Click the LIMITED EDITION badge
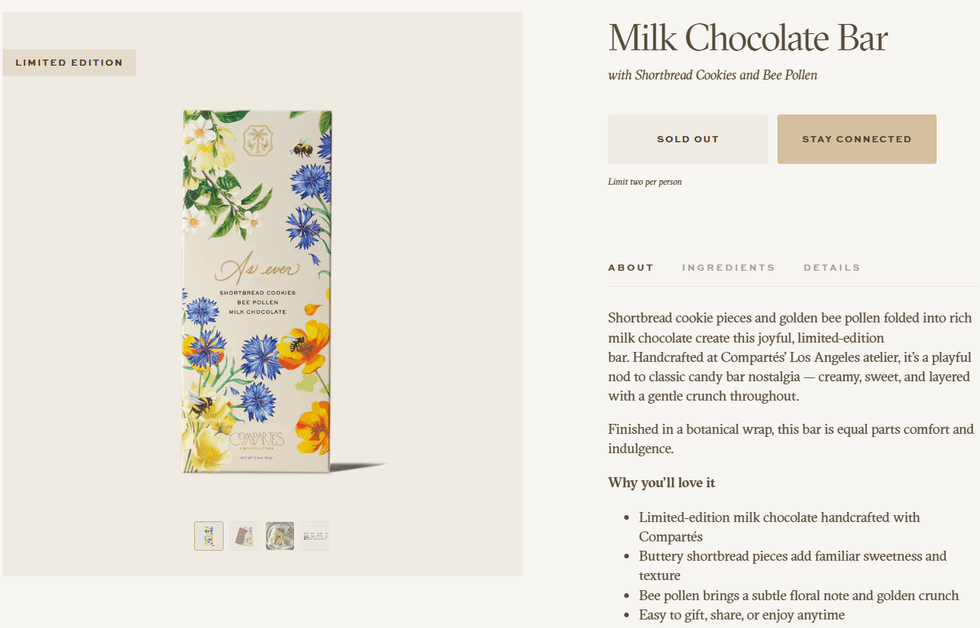980x628 pixels. pyautogui.click(x=70, y=62)
